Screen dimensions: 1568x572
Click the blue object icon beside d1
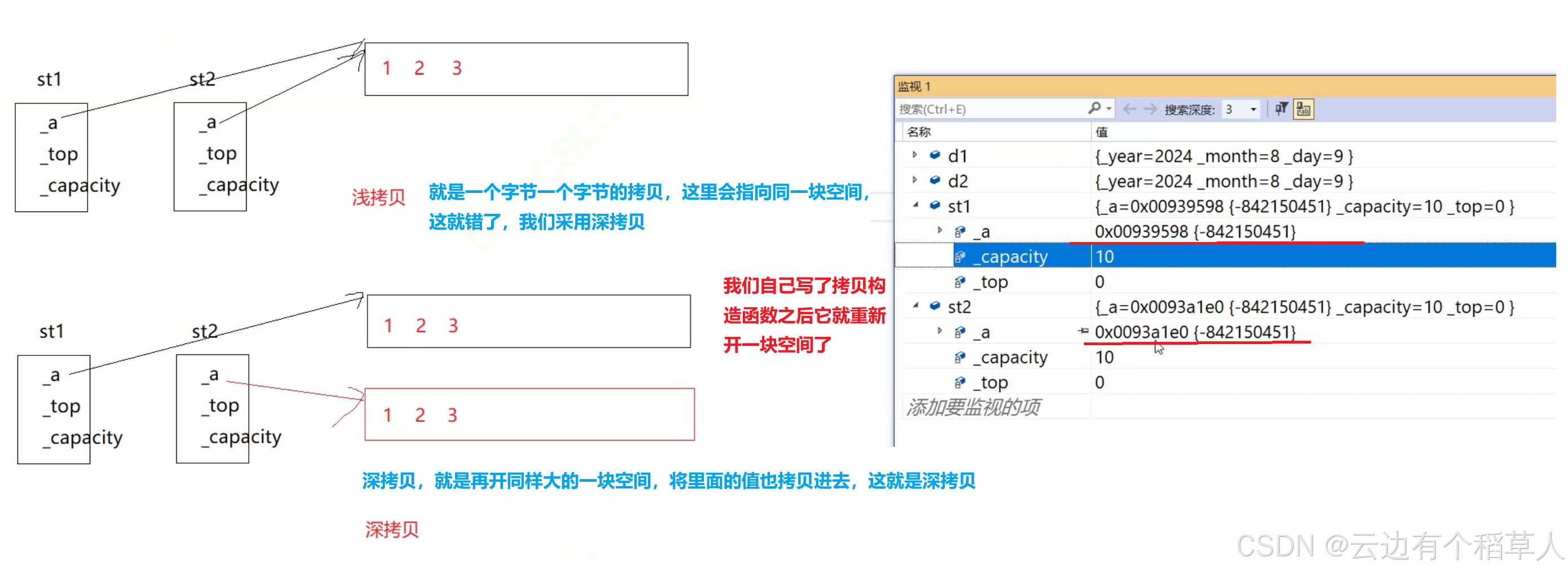(x=935, y=155)
